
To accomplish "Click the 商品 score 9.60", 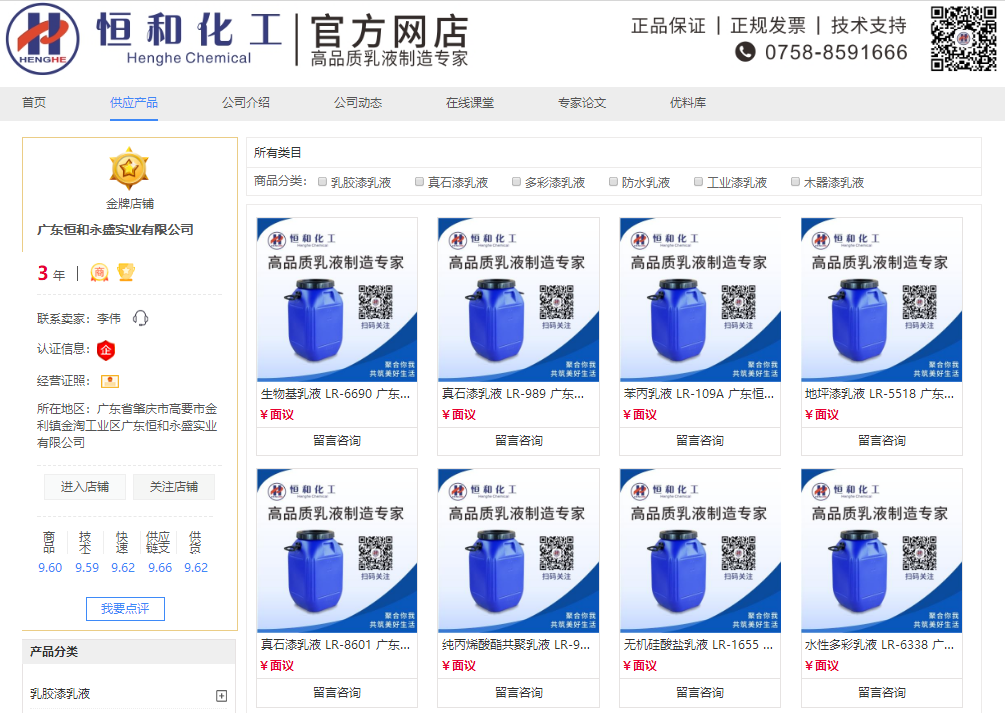I will click(50, 567).
